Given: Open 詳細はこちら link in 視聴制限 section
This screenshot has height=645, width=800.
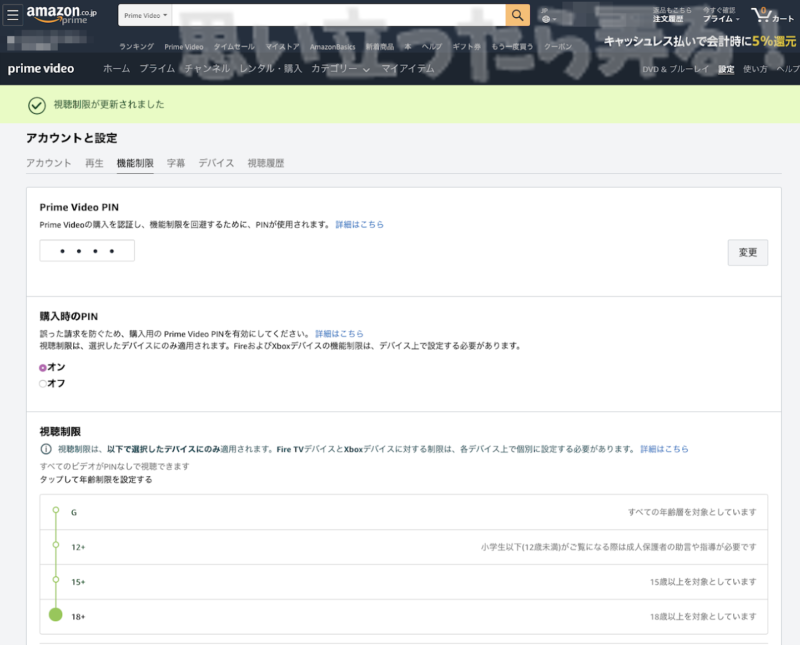Looking at the screenshot, I should 664,449.
